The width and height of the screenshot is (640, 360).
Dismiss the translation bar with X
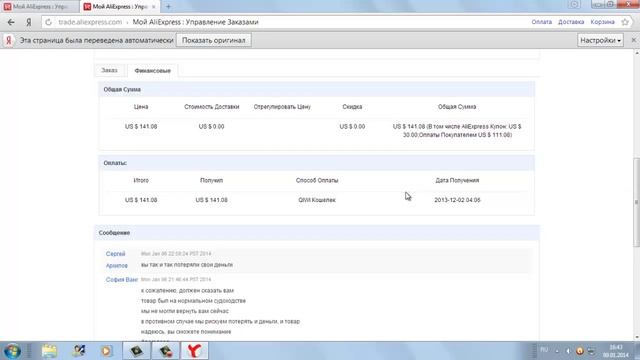click(x=633, y=40)
